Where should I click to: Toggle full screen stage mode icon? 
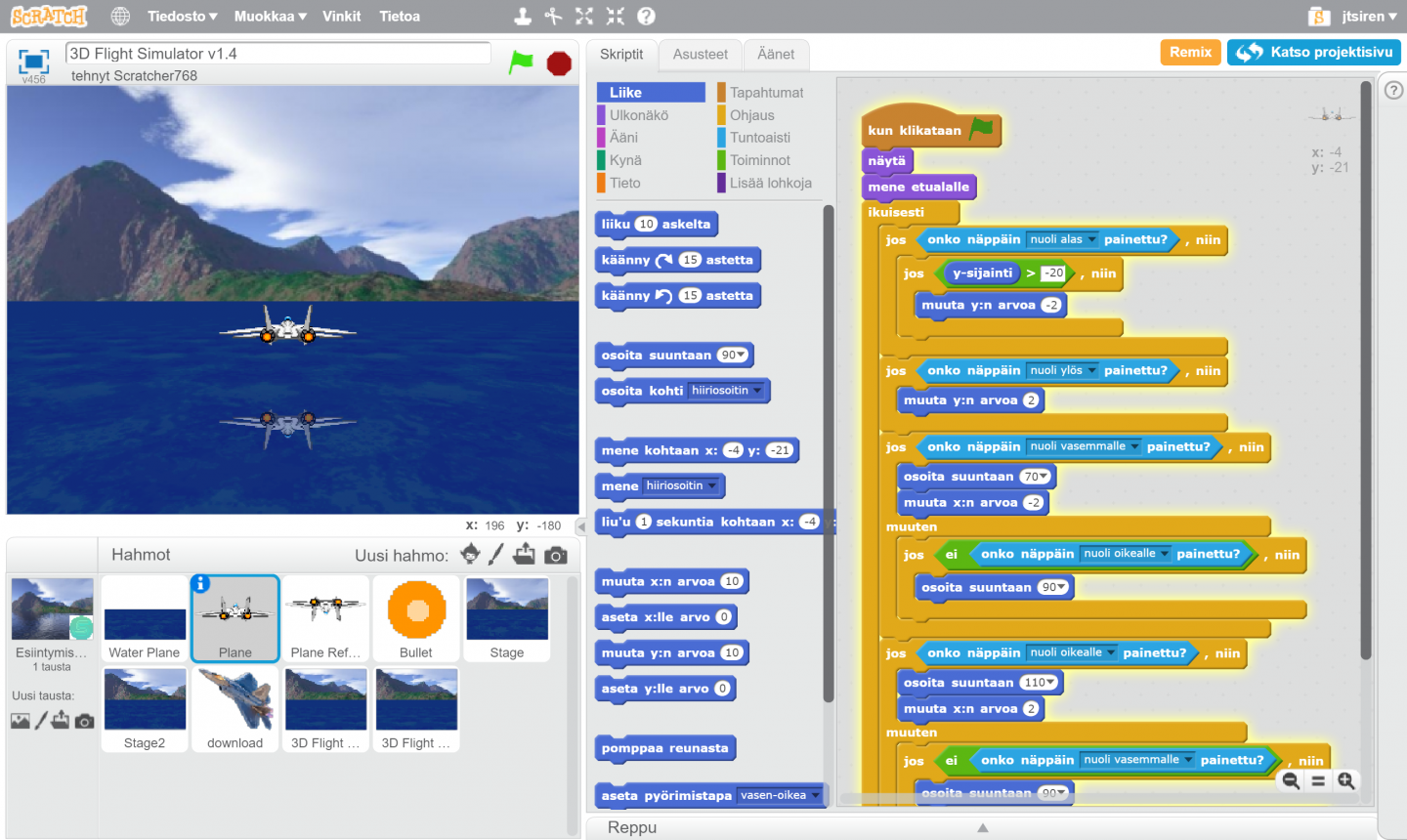(33, 62)
